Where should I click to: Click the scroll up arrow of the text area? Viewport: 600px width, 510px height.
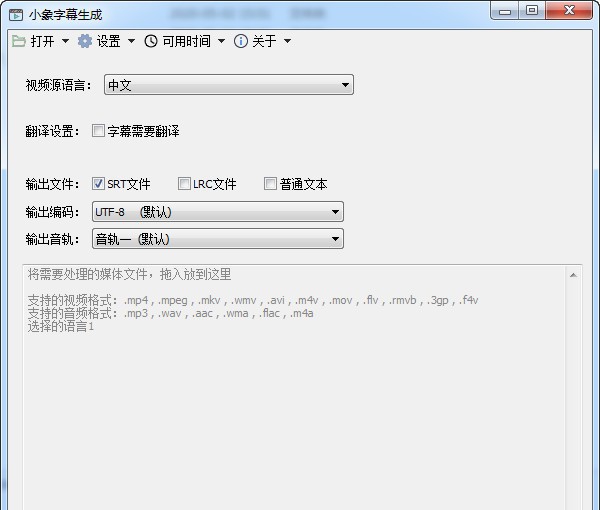573,275
